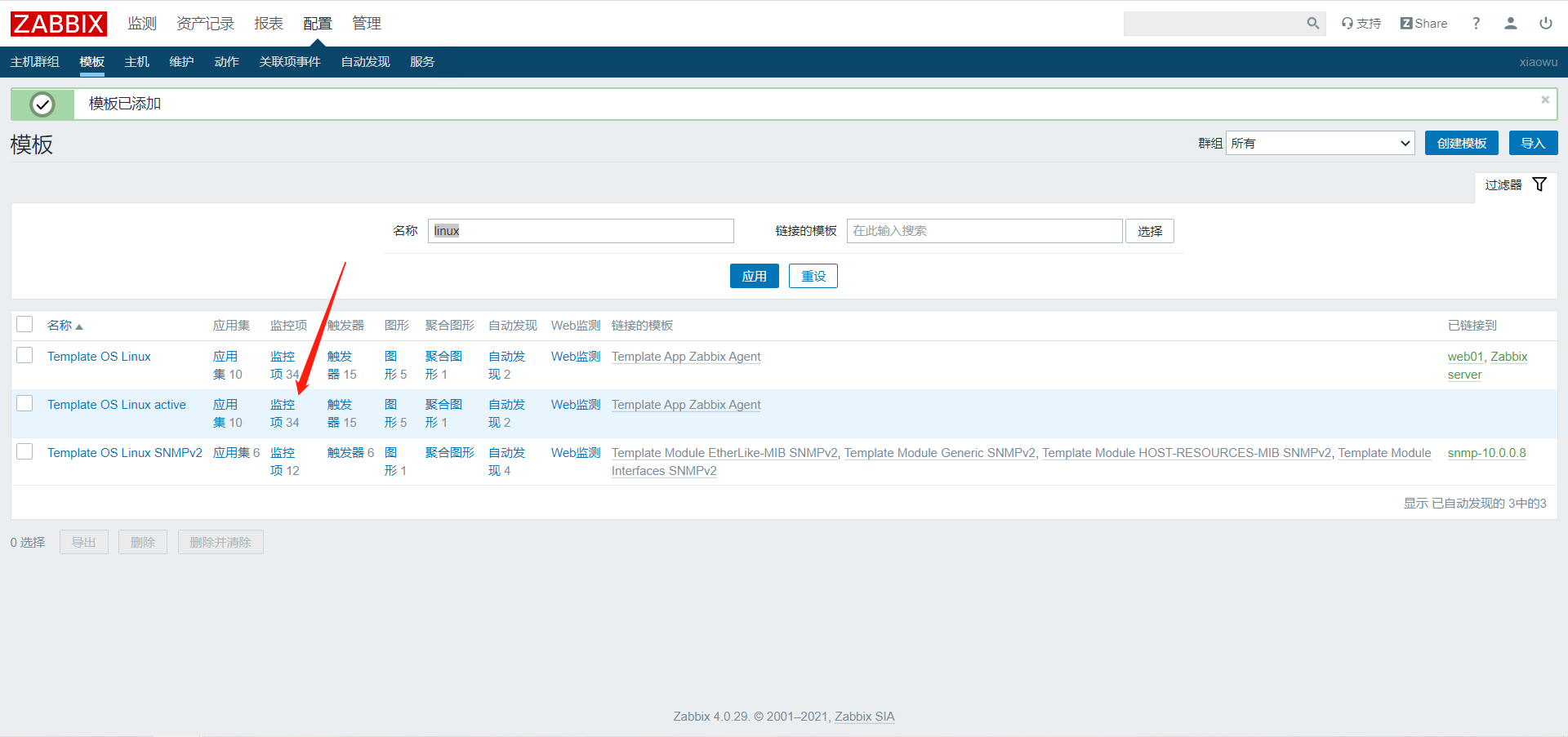Check the select-all templates checkbox
The image size is (1568, 737).
click(24, 325)
